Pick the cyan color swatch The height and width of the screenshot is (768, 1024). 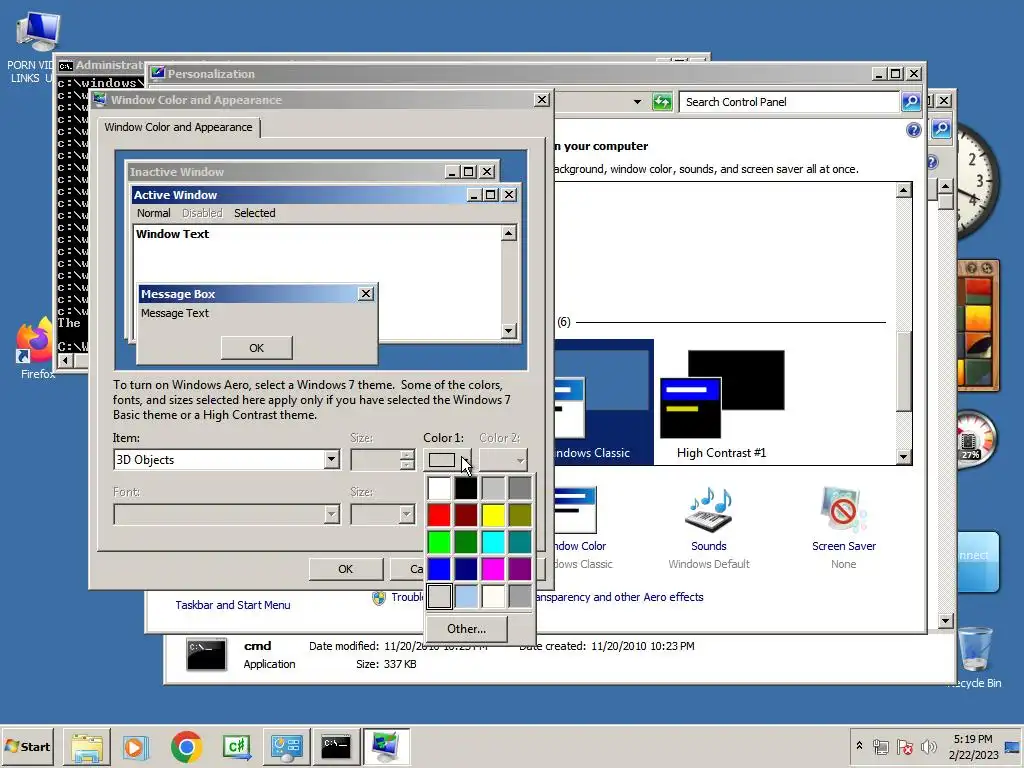pos(494,542)
